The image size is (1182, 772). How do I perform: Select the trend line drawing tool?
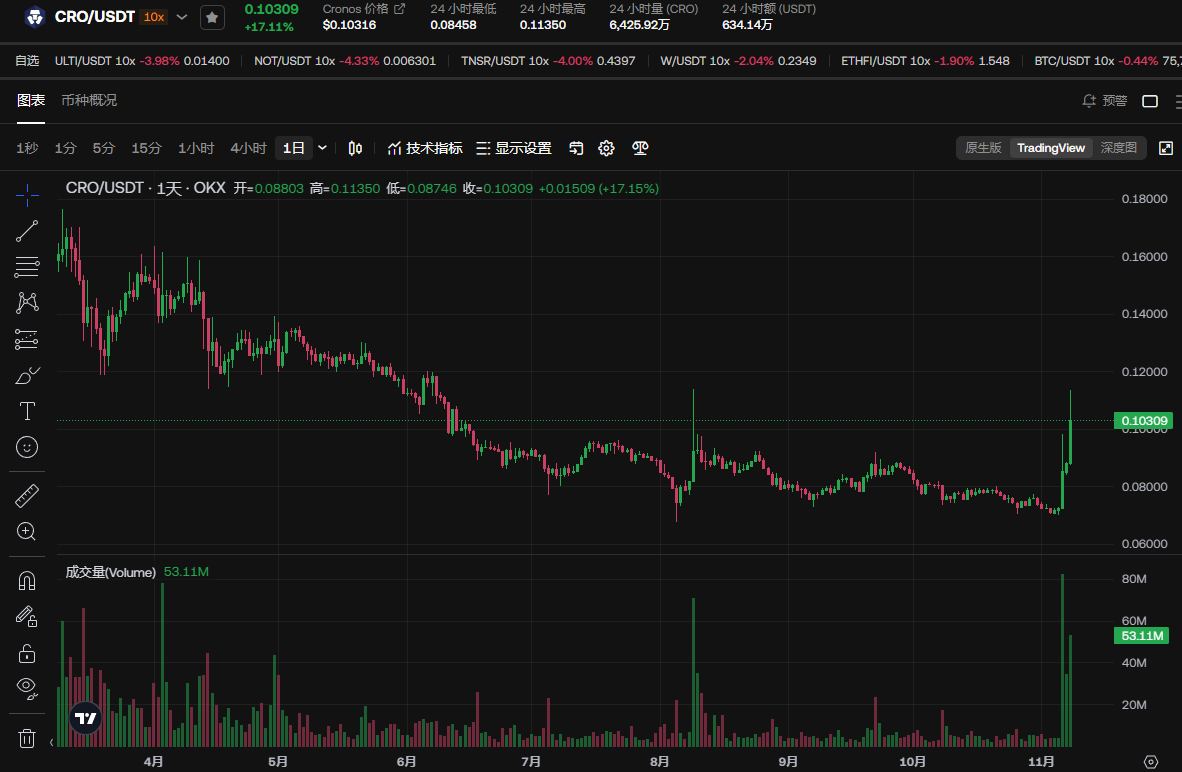[x=27, y=231]
